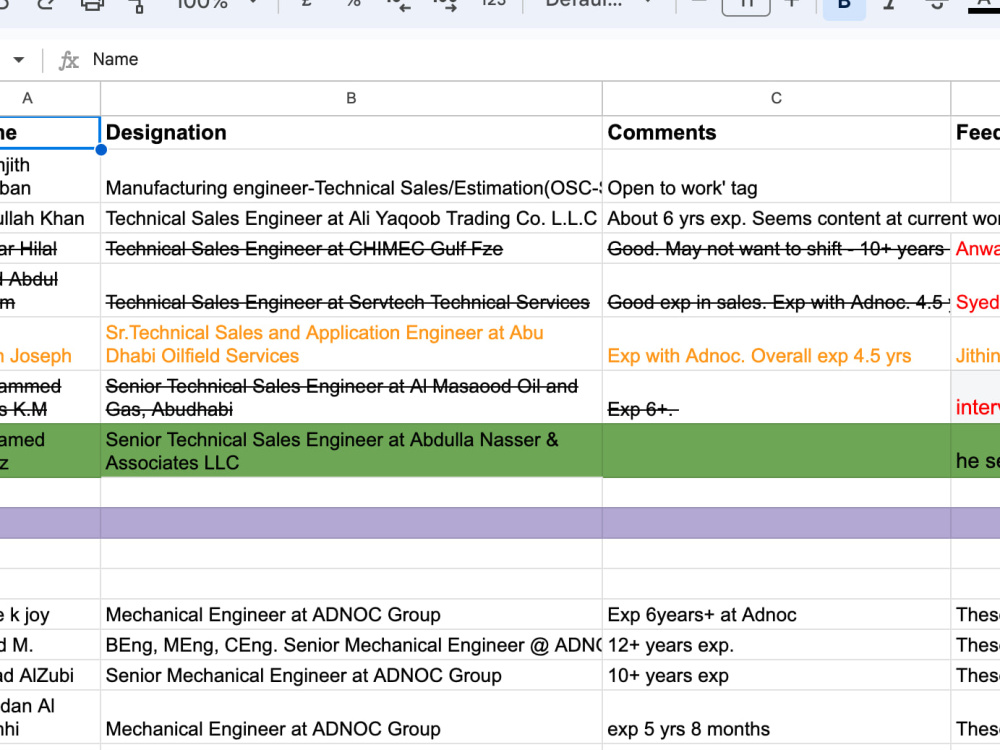This screenshot has height=750, width=1000.
Task: Select "Mechanical Engineer at ADNOC Group" in the "exp 5 yrs 8 months" row
Action: click(x=351, y=717)
